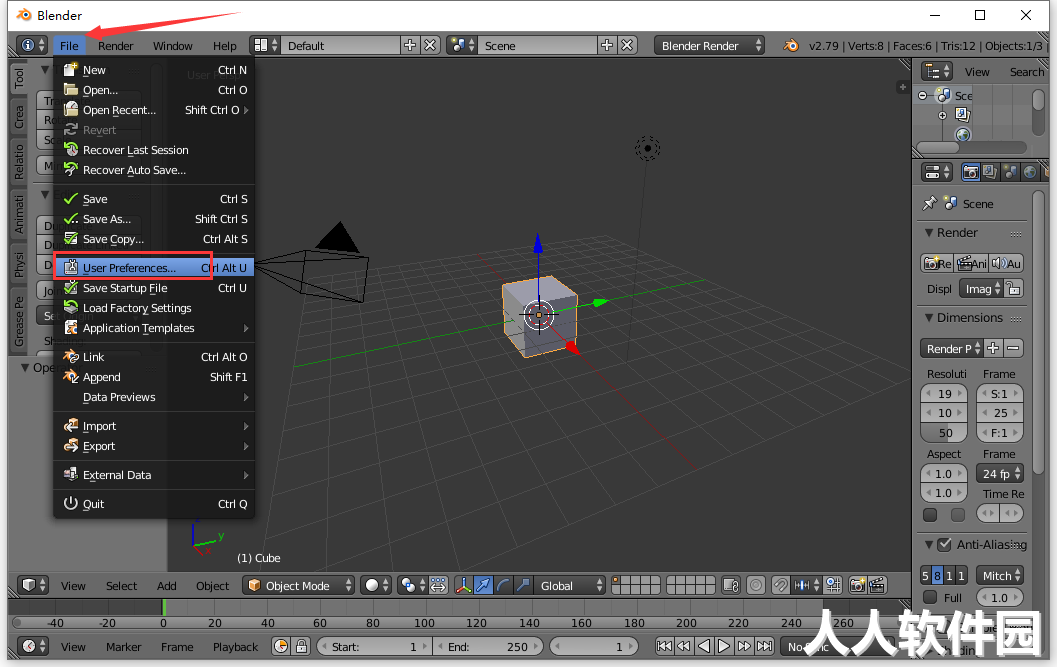Click the World globe icon in outliner

click(963, 134)
